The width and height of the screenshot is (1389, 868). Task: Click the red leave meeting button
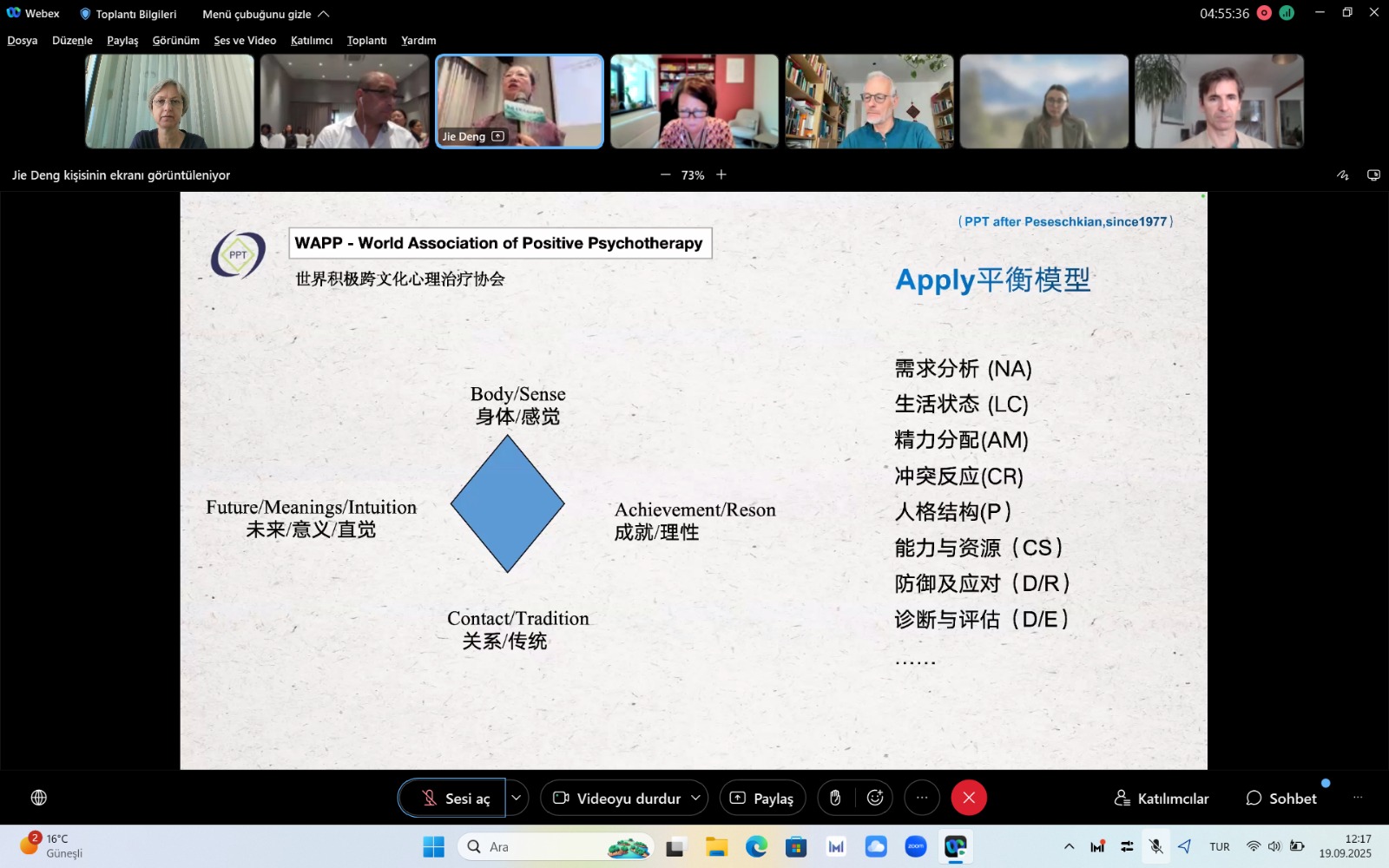[969, 798]
